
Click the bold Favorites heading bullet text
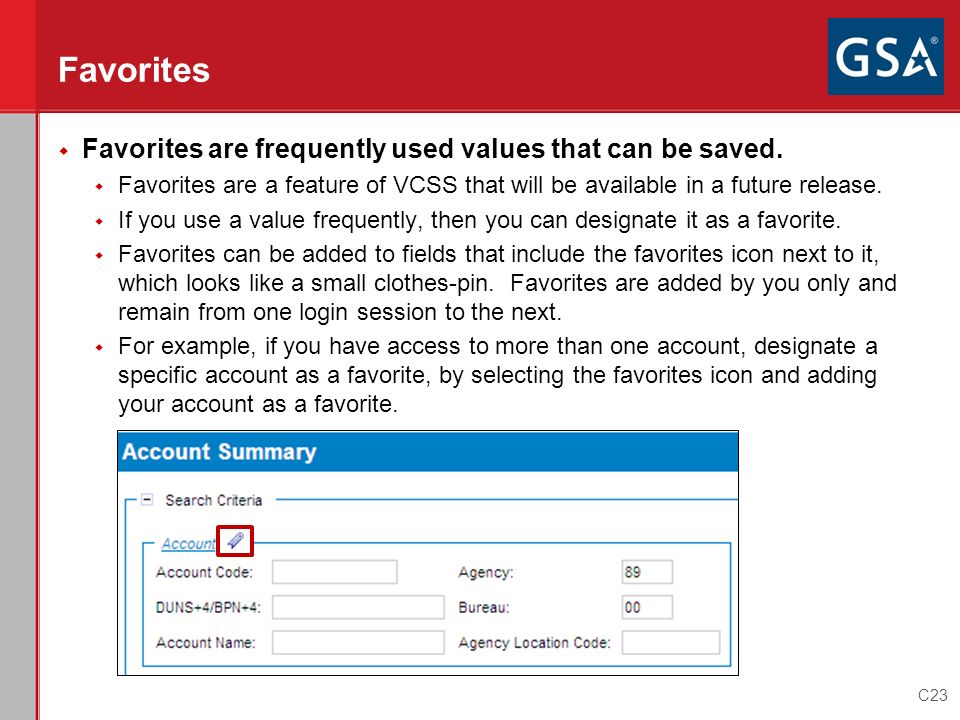(x=432, y=149)
